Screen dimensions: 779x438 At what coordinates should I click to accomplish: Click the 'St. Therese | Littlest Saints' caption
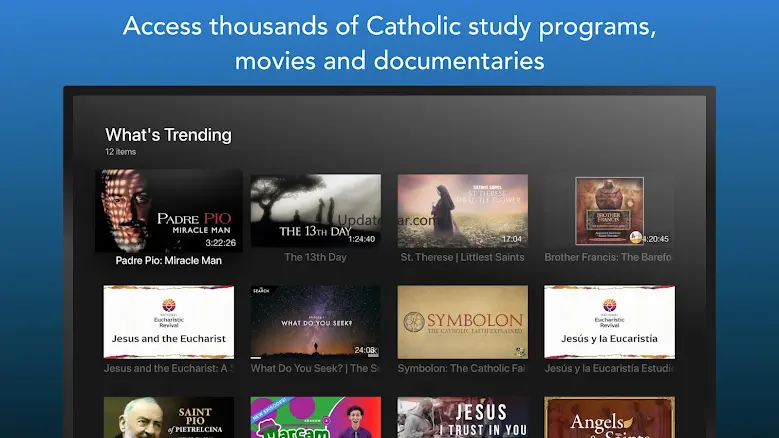463,257
